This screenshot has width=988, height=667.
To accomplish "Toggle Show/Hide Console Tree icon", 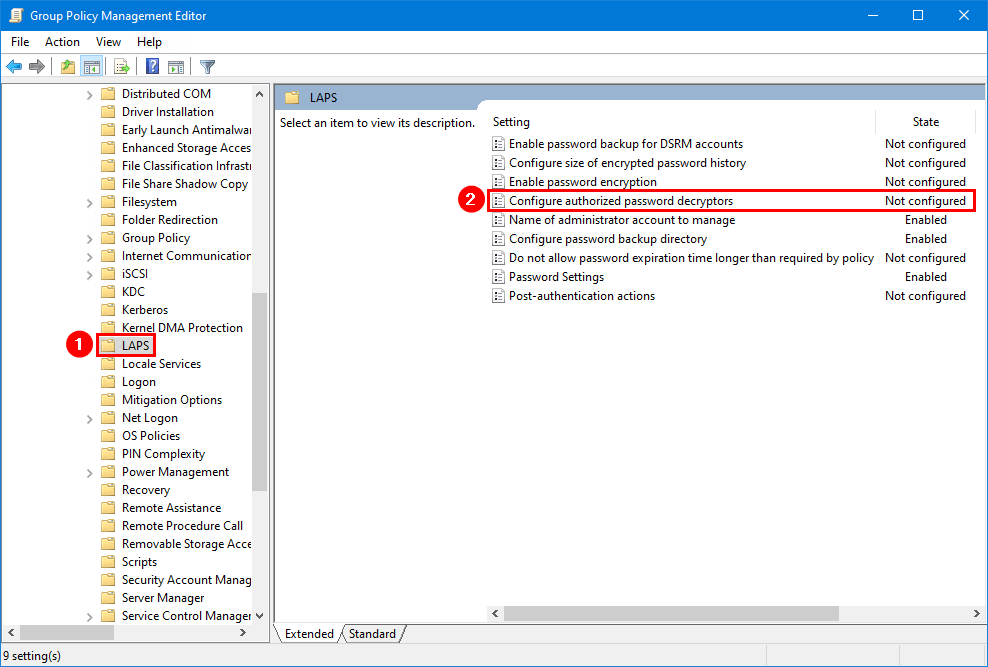I will click(91, 67).
